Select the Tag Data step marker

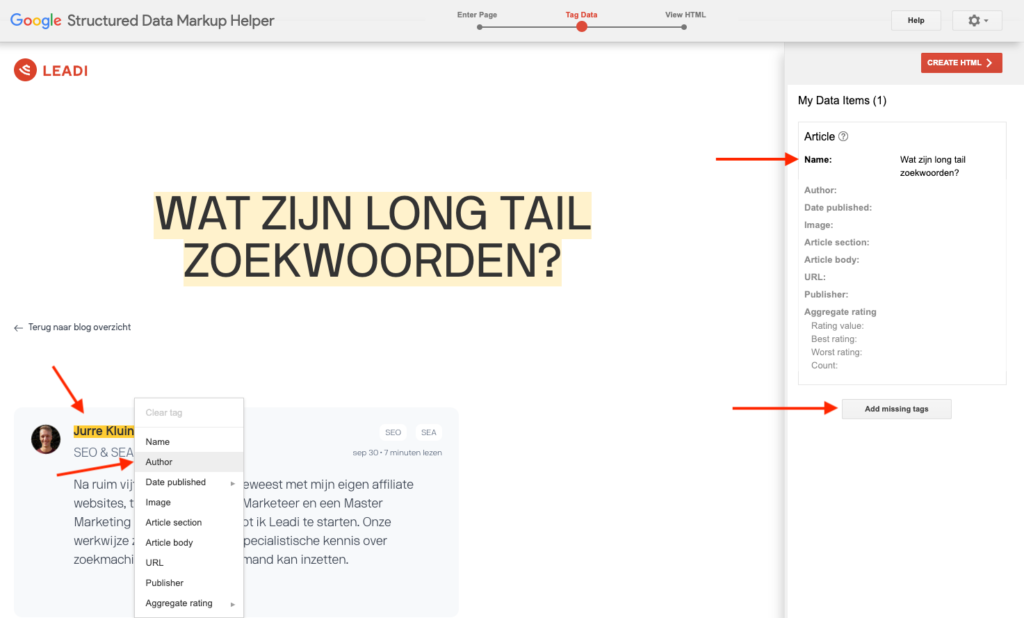[581, 26]
